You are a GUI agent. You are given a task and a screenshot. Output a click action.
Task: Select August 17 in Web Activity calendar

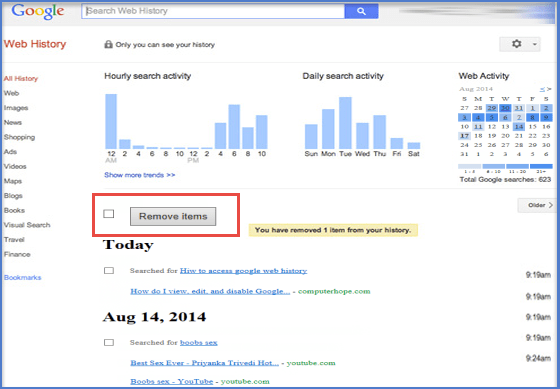(x=464, y=136)
